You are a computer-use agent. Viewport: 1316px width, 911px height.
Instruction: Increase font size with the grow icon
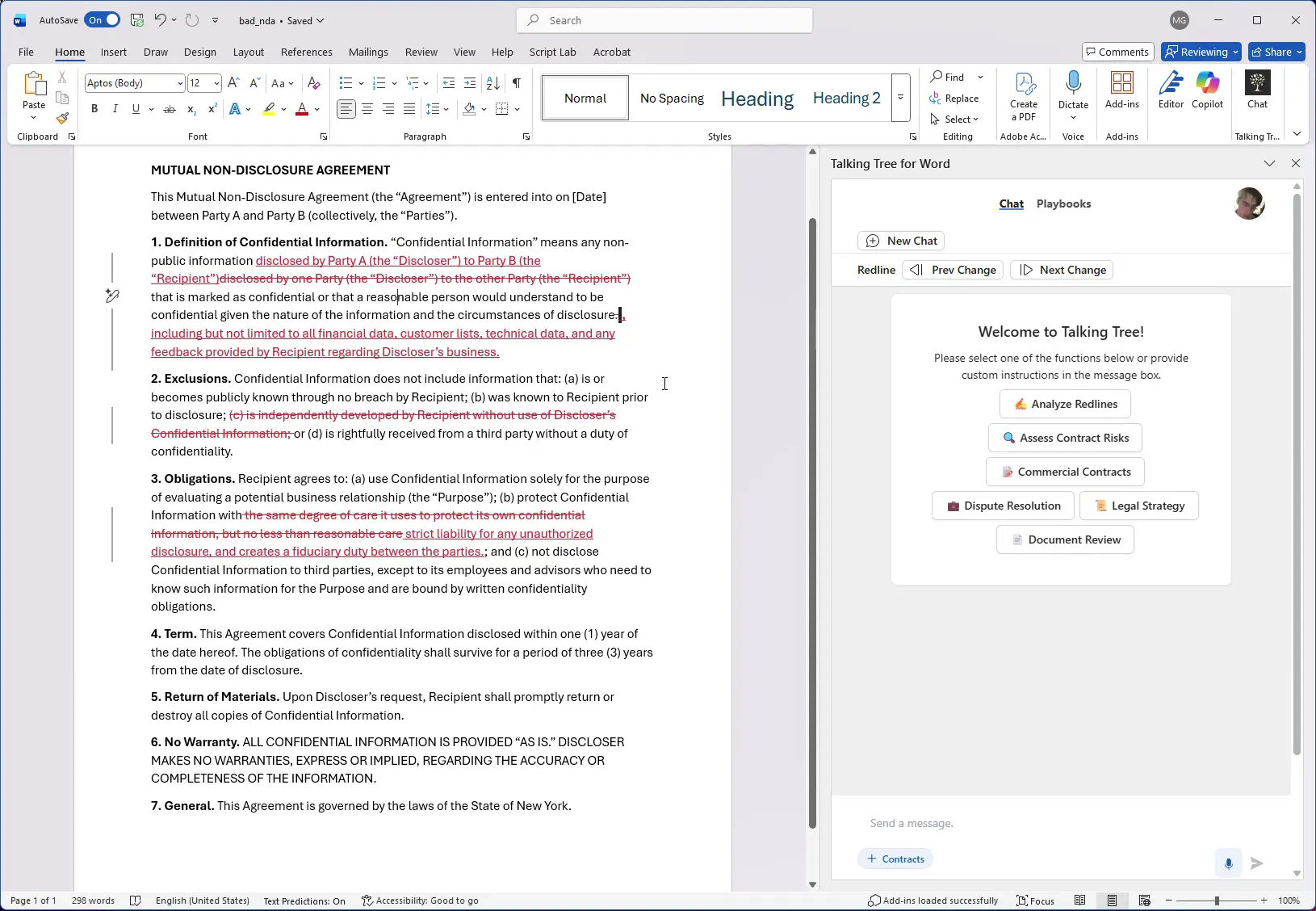pyautogui.click(x=233, y=83)
